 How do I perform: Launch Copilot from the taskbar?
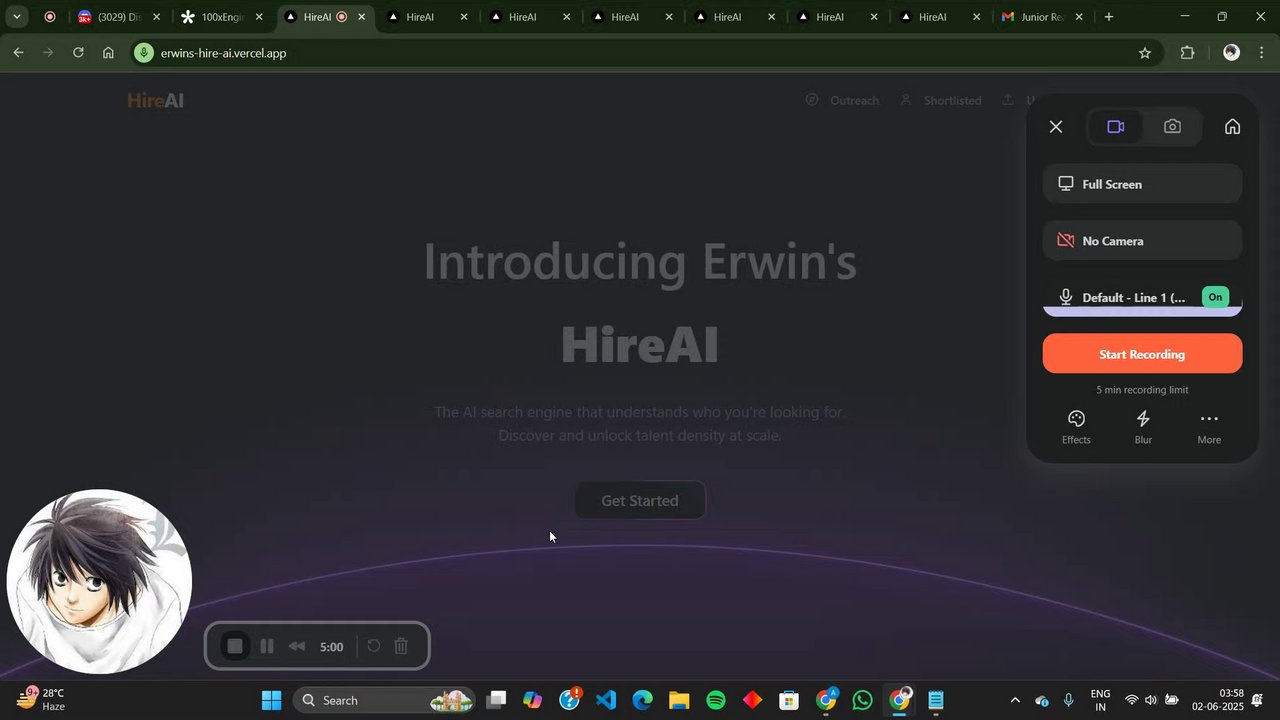click(x=533, y=700)
